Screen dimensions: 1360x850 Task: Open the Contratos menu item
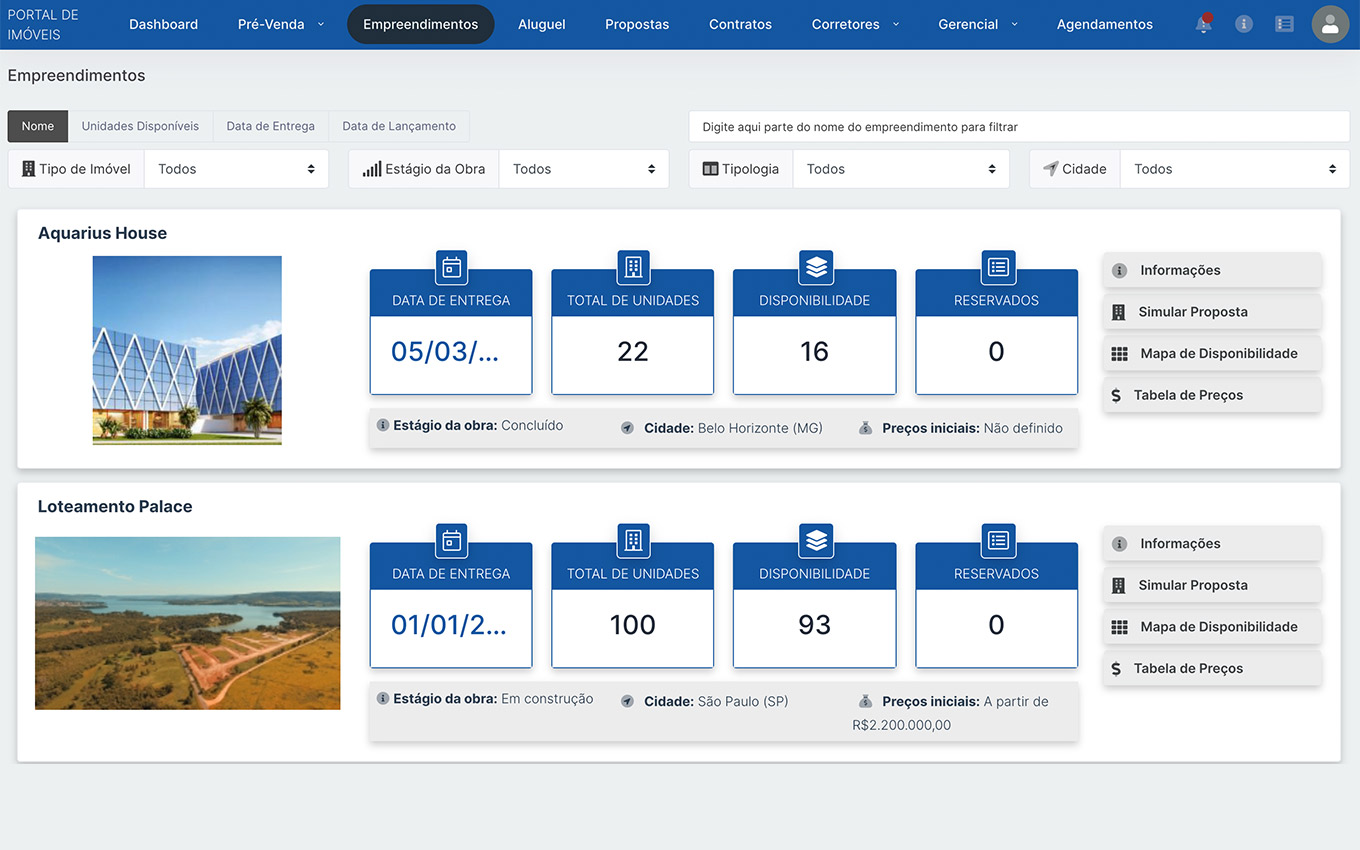(740, 24)
